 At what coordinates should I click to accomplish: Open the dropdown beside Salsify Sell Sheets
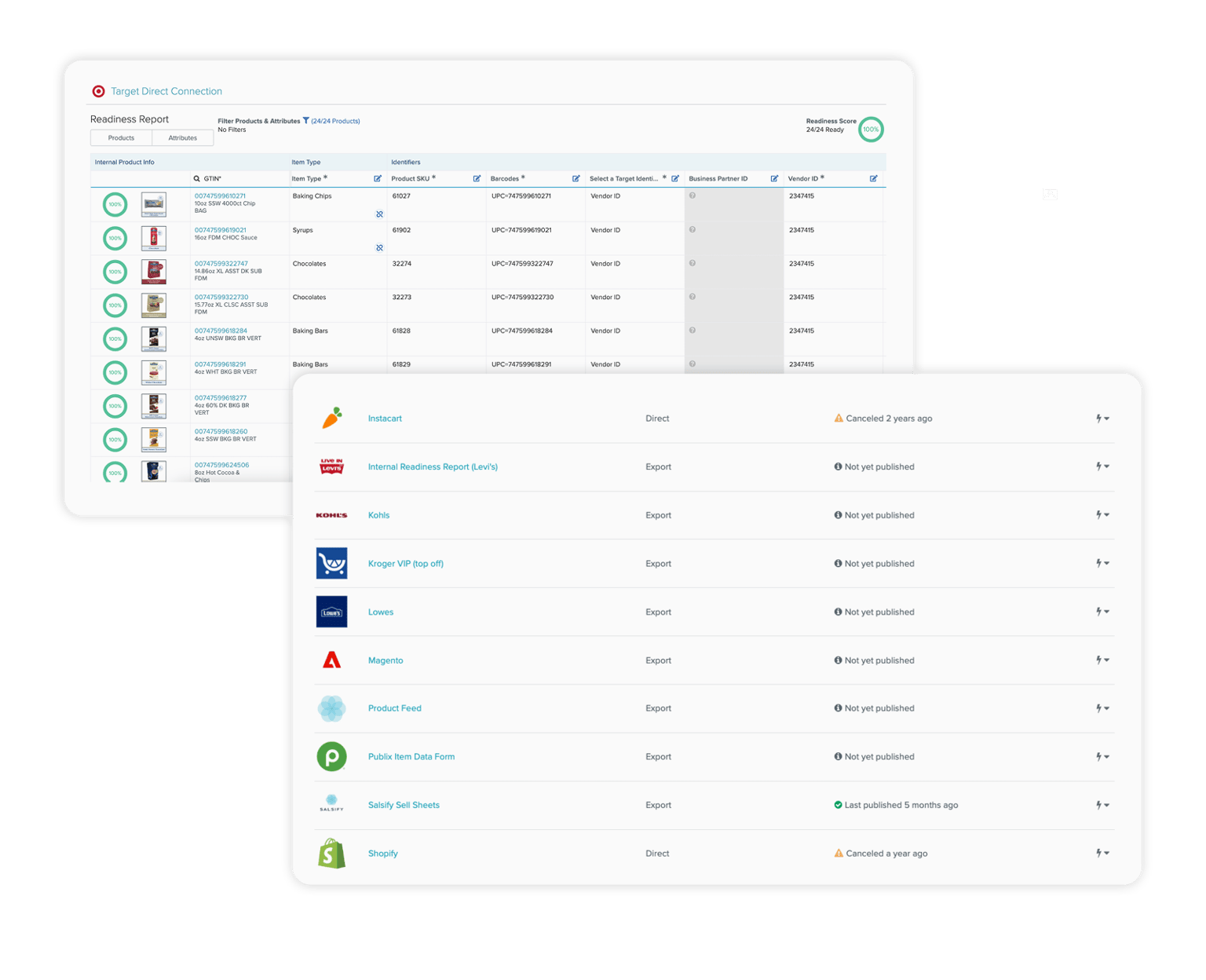coord(1101,804)
